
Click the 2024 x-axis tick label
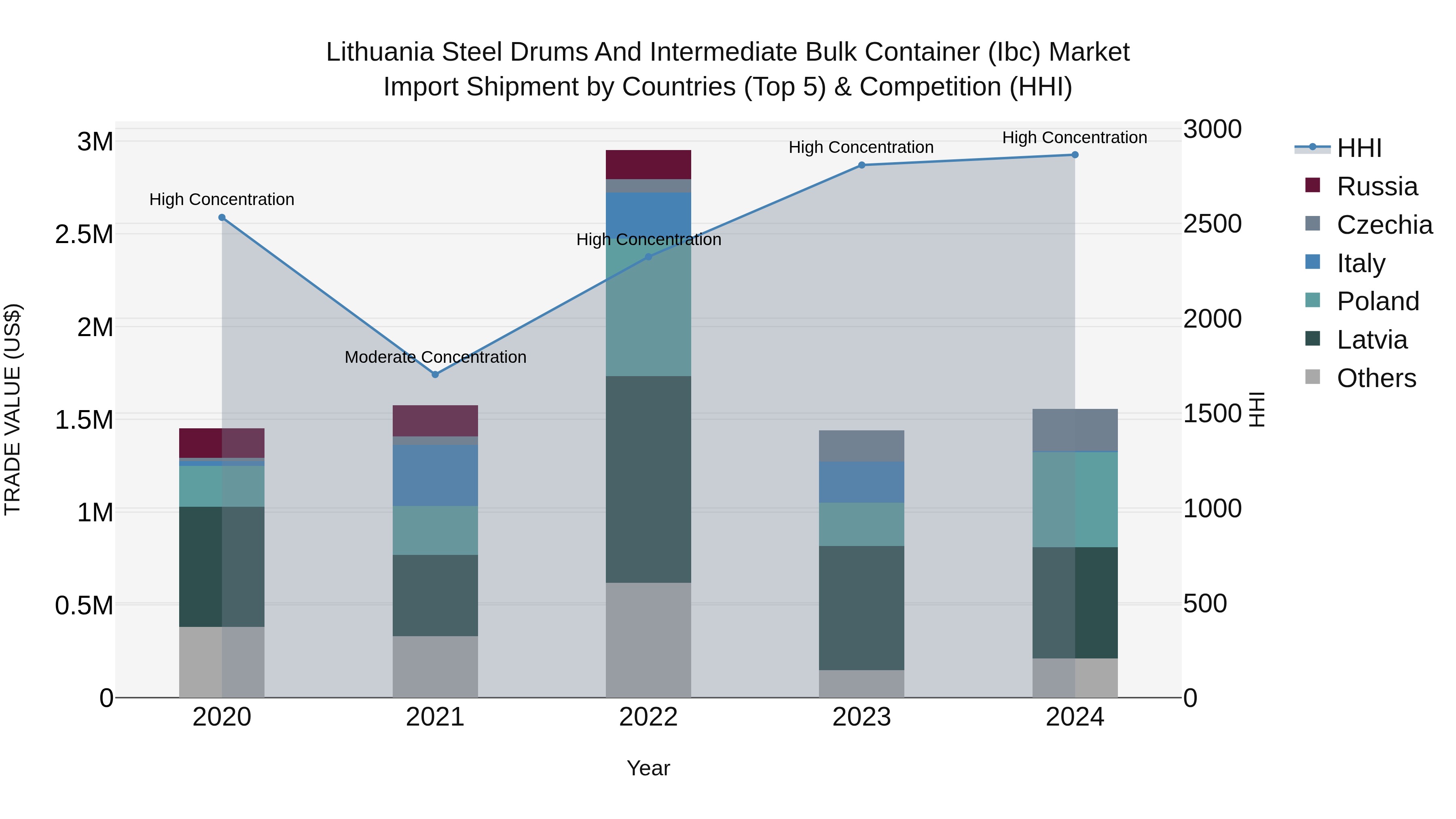[1075, 717]
